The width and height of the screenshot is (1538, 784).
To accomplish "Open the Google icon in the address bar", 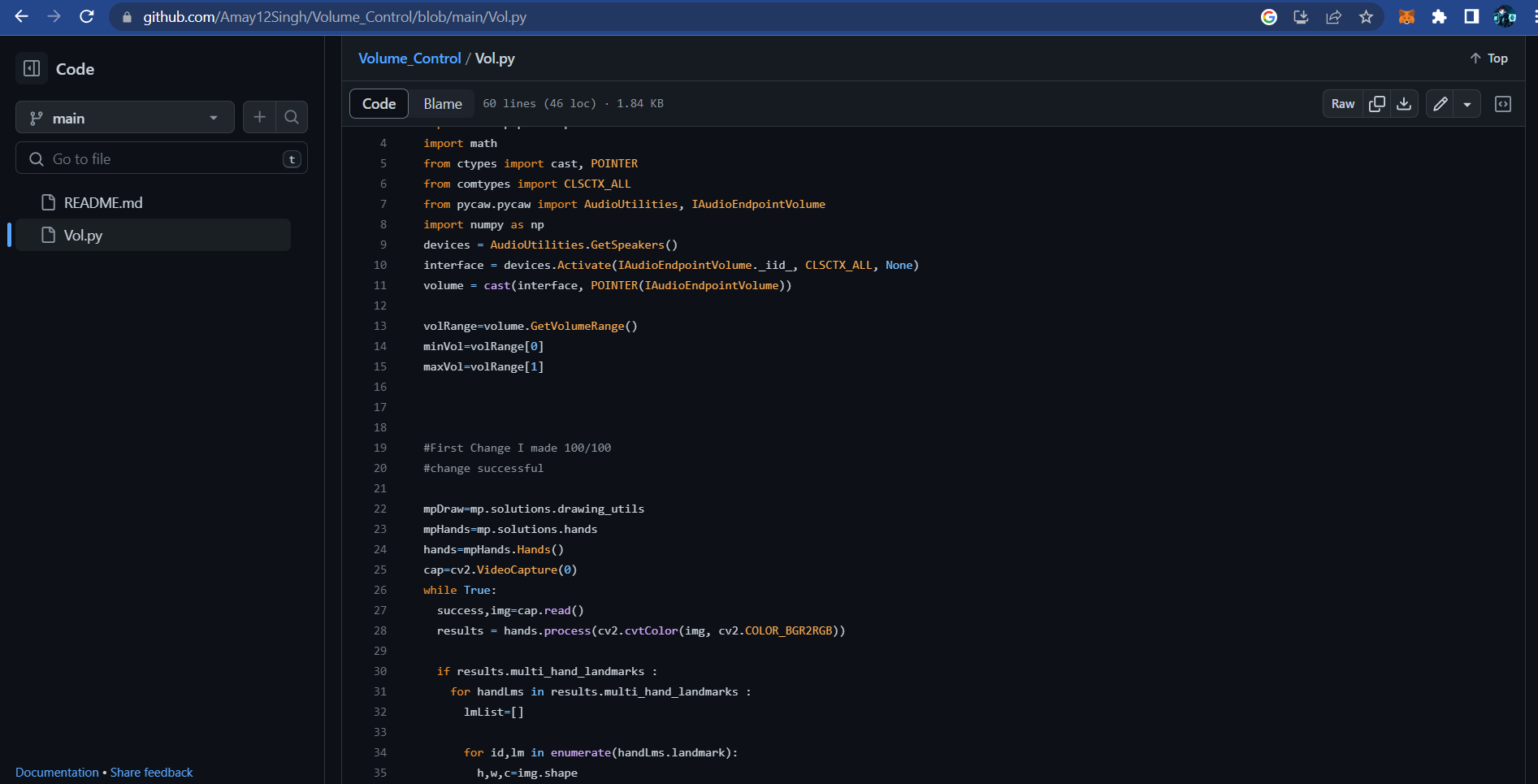I will [1269, 17].
